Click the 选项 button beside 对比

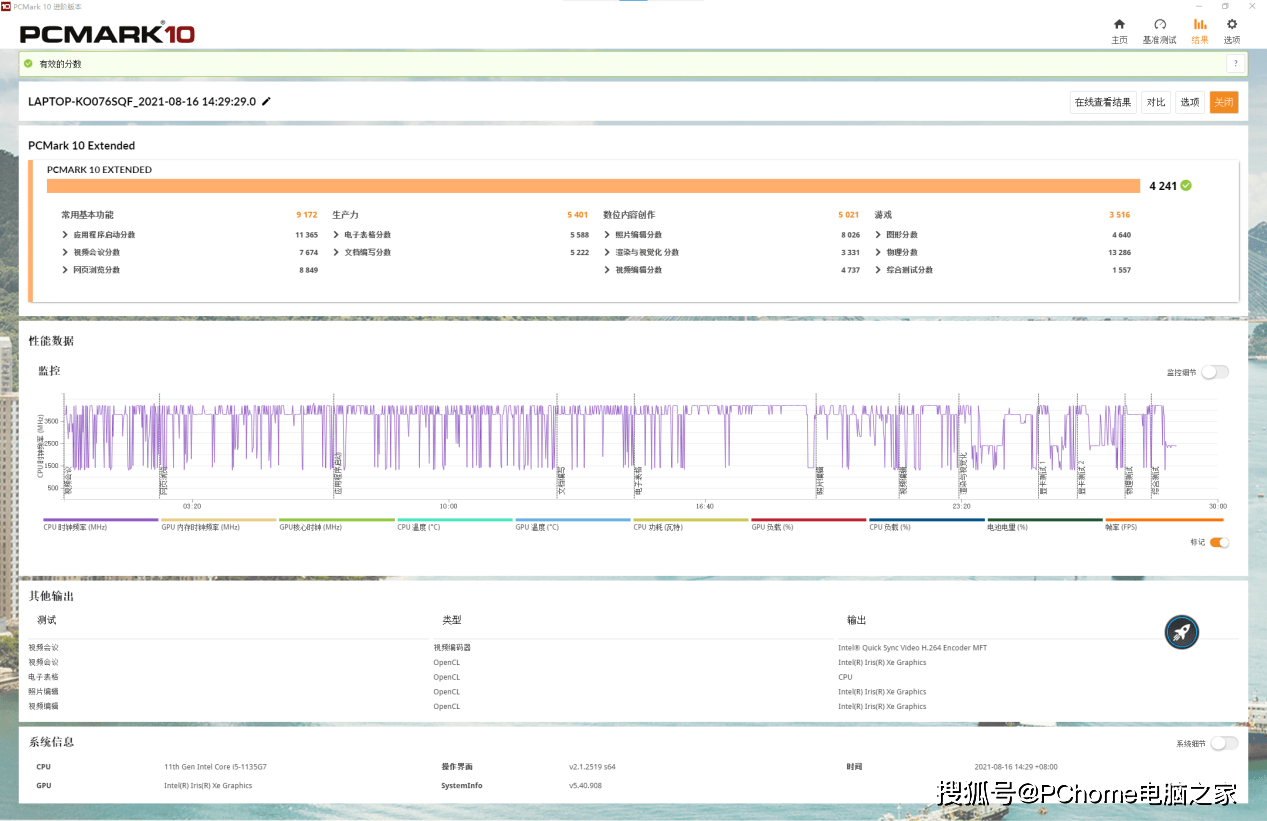tap(1189, 102)
